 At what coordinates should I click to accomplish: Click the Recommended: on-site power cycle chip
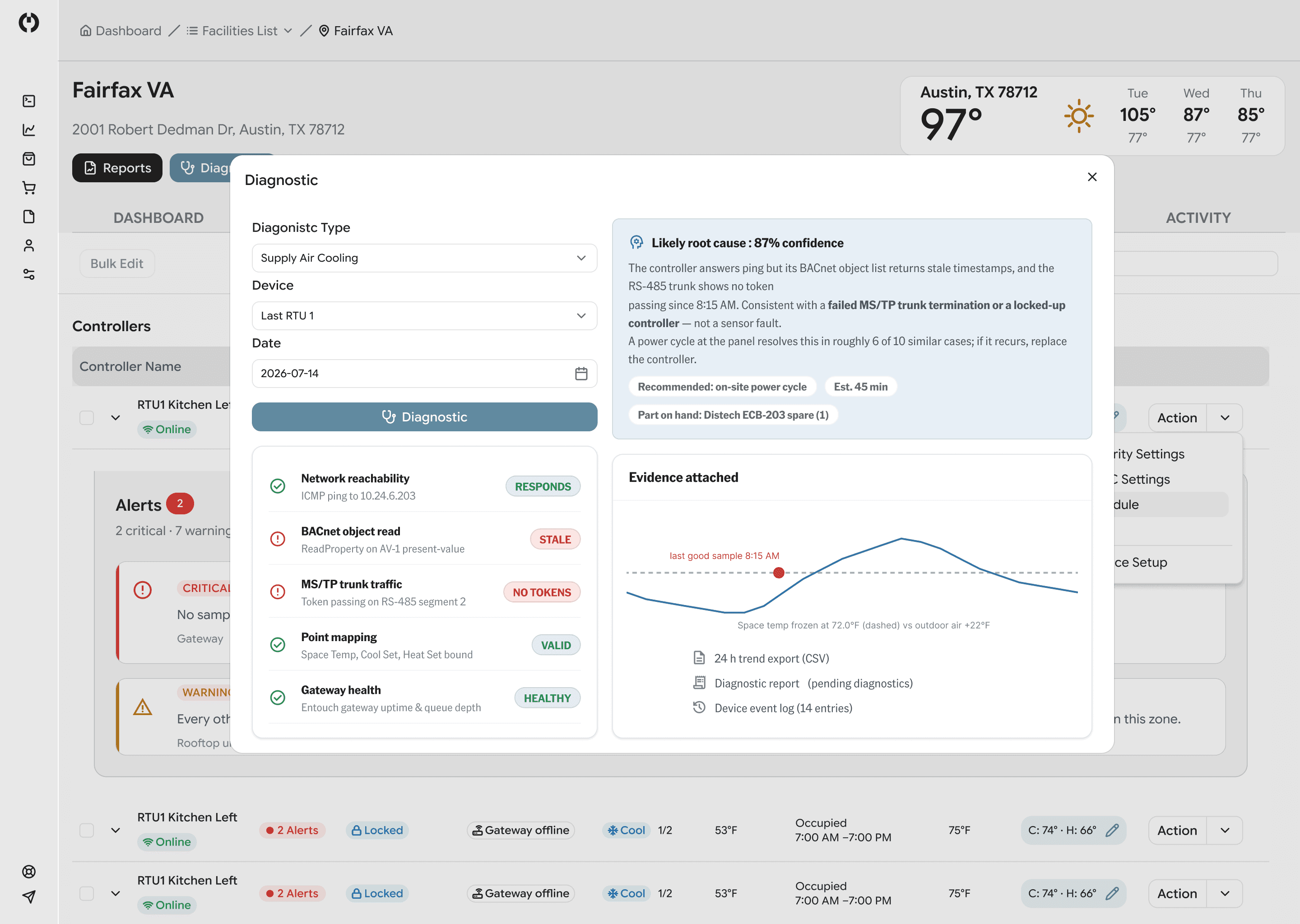(x=722, y=387)
